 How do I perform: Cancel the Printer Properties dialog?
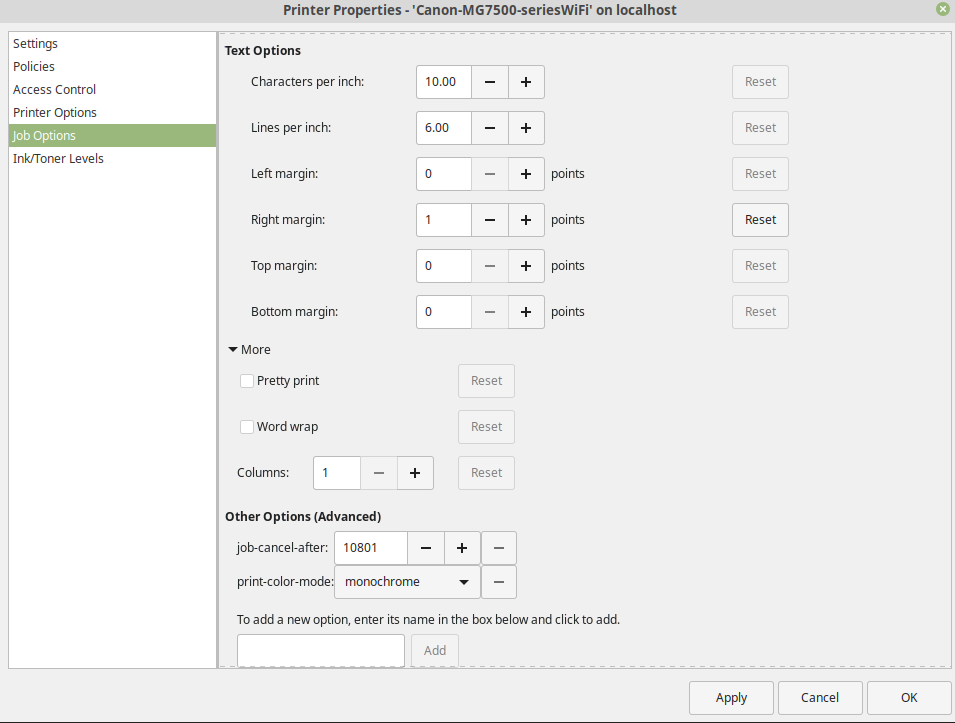point(820,698)
